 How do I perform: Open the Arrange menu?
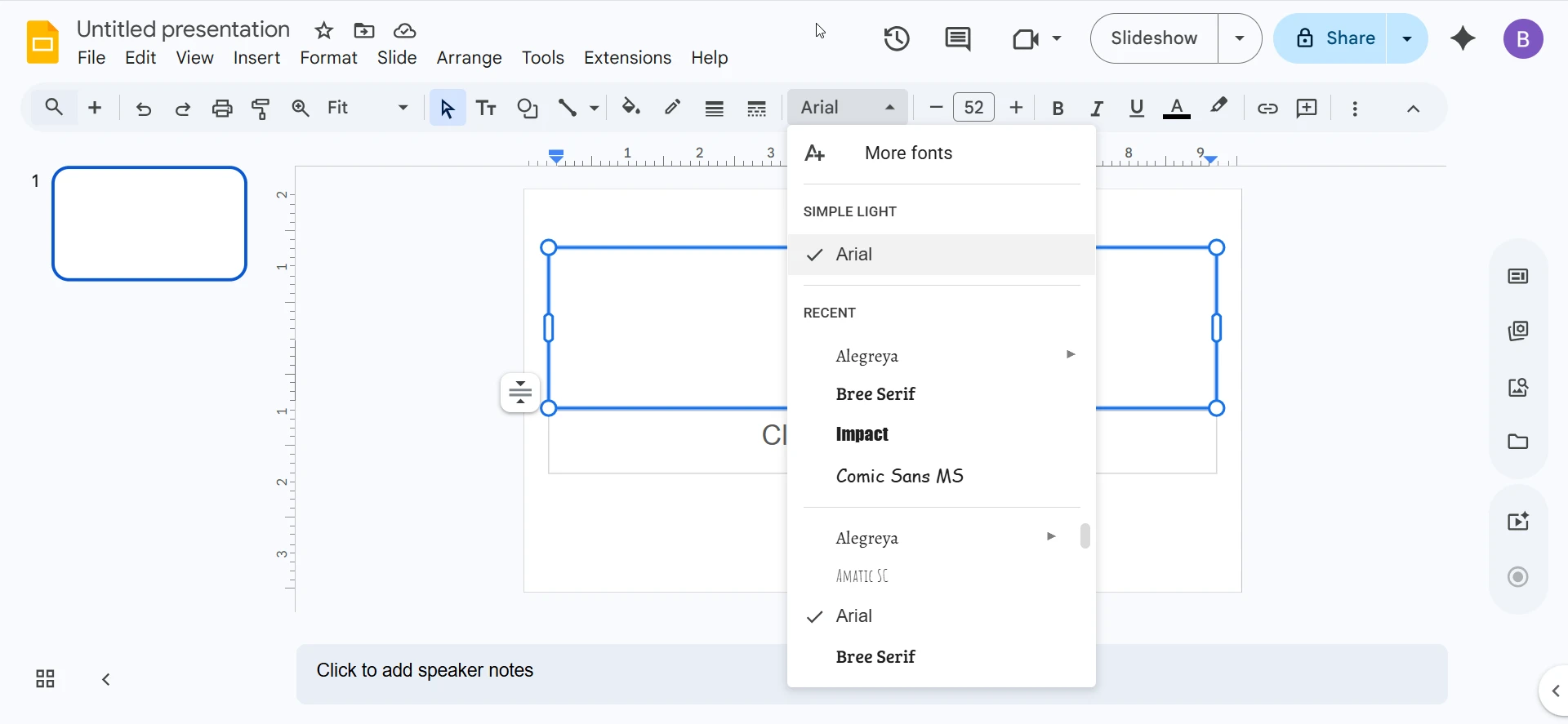469,58
